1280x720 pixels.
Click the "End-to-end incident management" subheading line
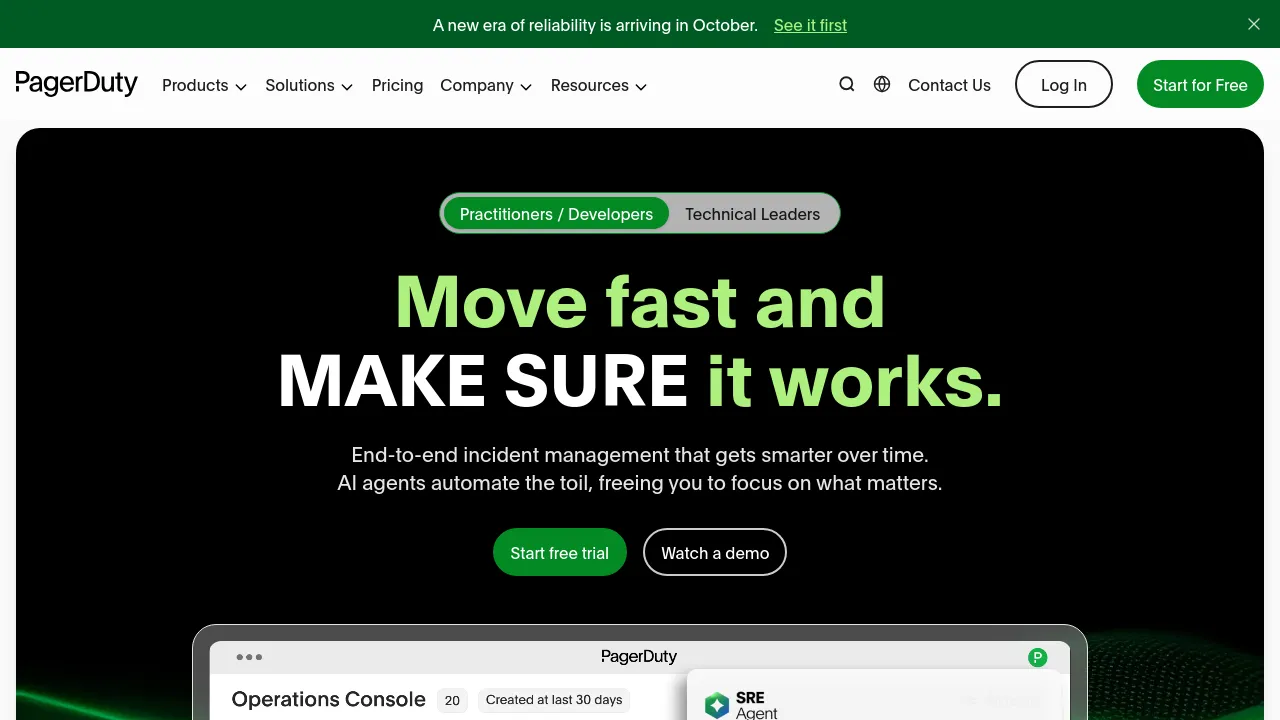(640, 455)
